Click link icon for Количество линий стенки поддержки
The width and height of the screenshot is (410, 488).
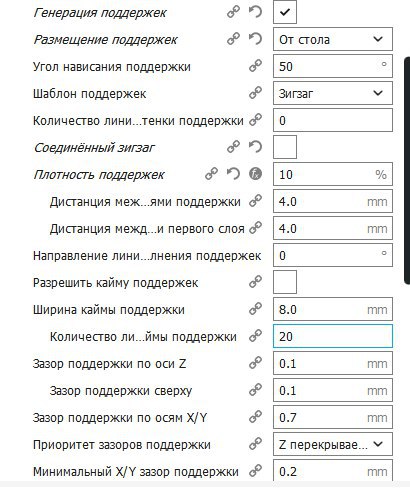point(255,120)
